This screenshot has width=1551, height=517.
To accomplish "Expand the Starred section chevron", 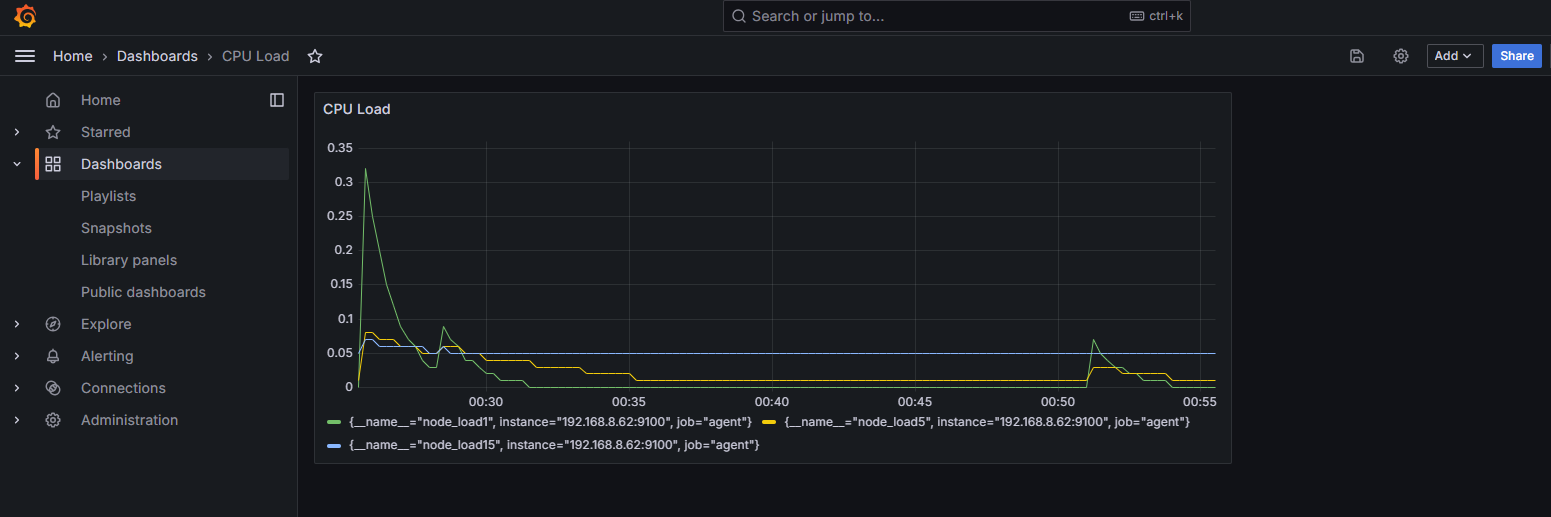I will tap(17, 132).
